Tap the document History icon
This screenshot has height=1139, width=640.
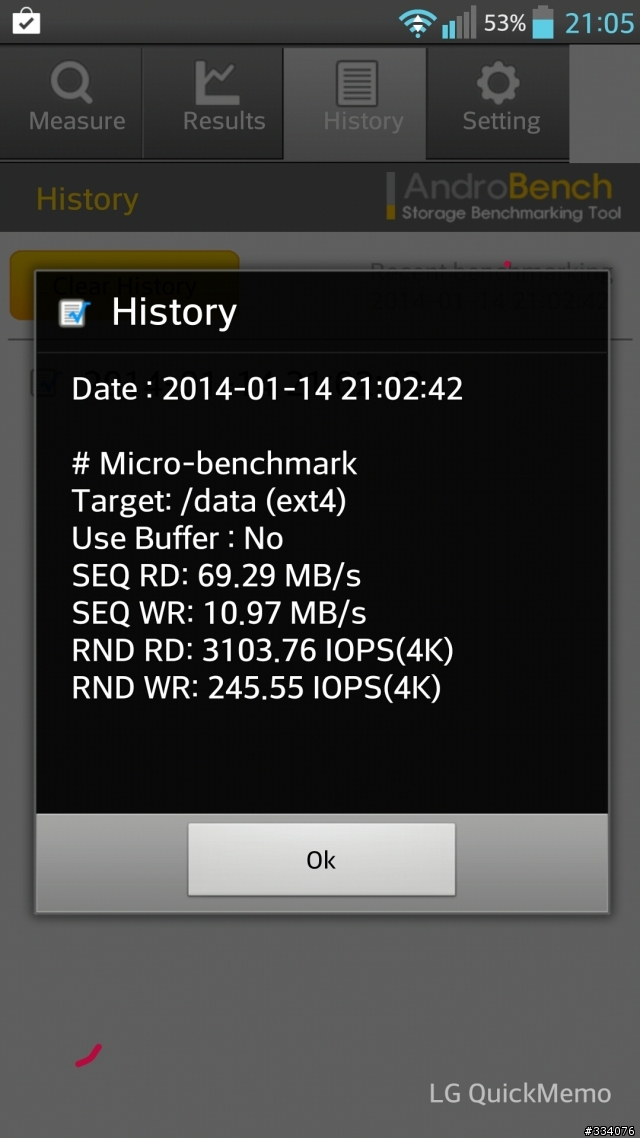pos(357,83)
